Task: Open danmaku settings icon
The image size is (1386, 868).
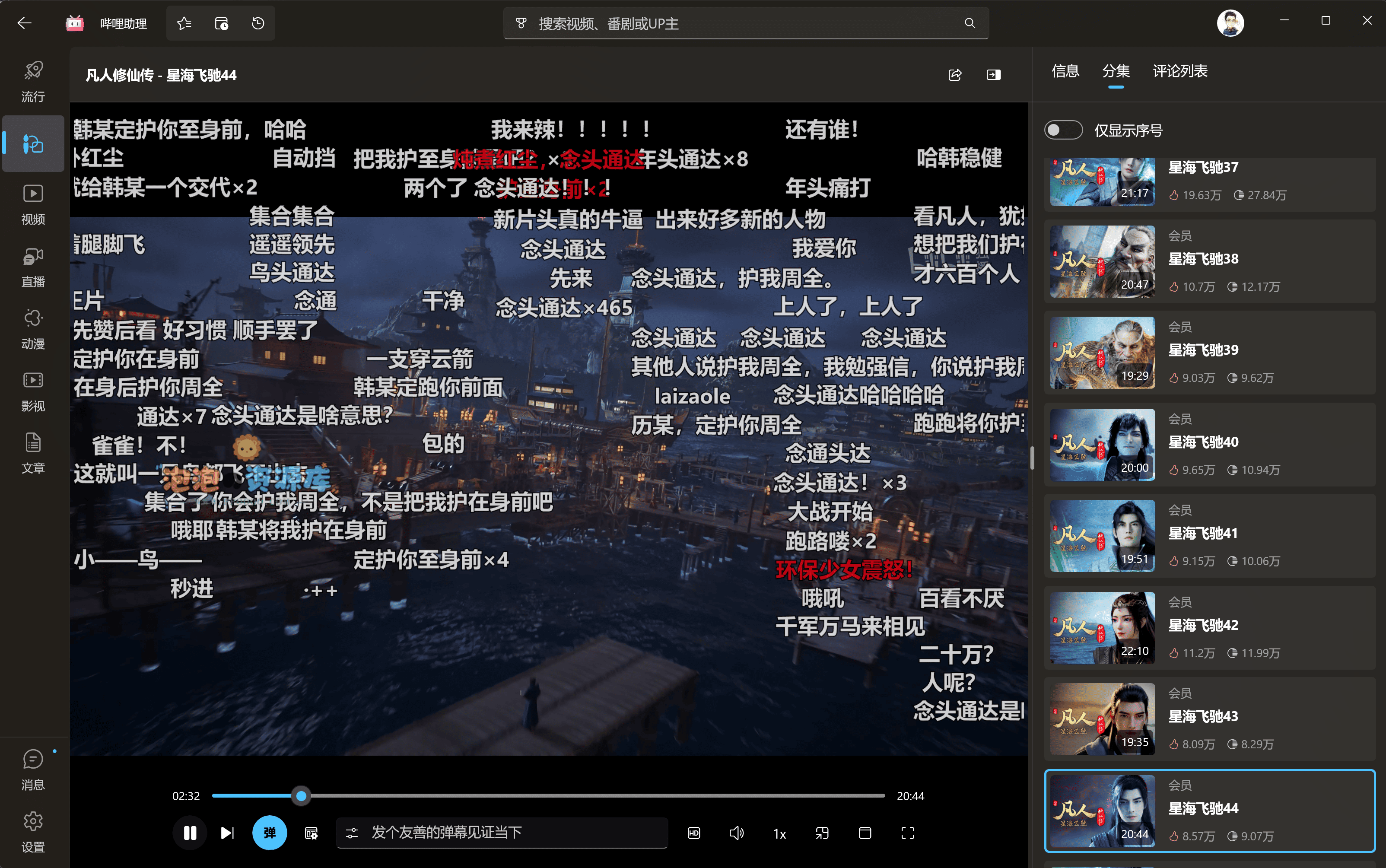Action: [311, 833]
